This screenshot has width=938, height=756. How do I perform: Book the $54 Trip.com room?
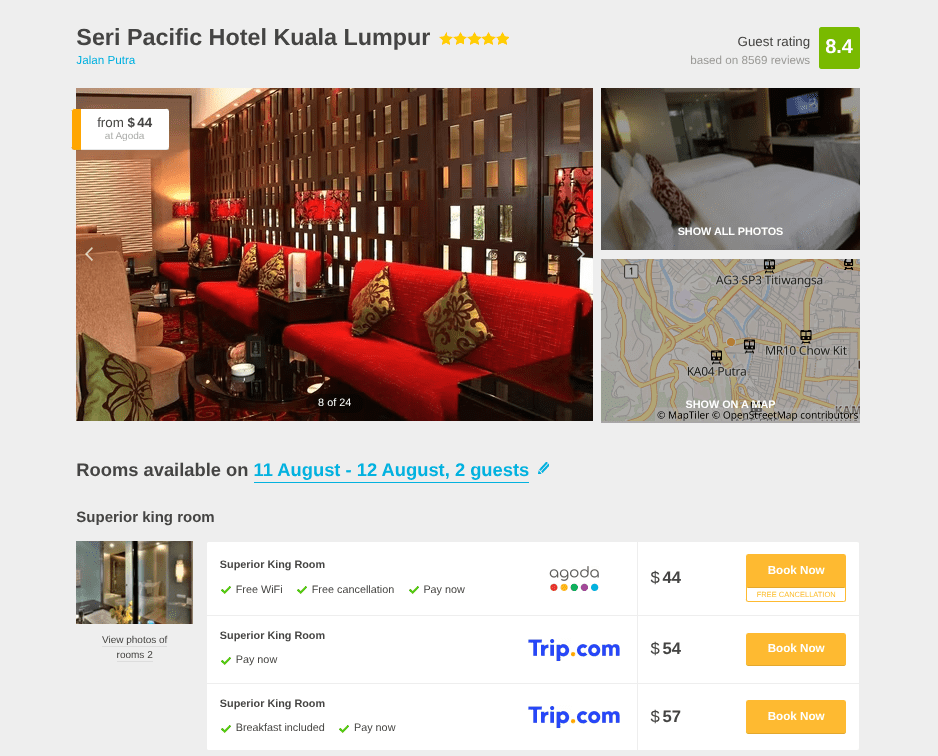tap(796, 649)
